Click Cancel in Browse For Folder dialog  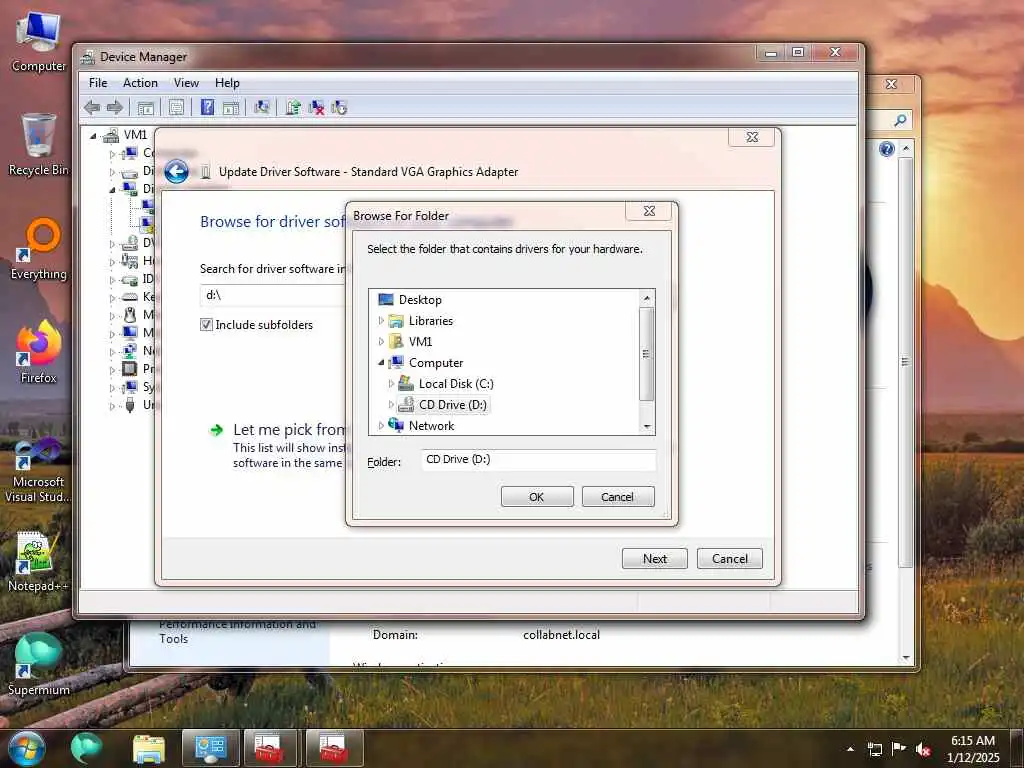click(617, 496)
